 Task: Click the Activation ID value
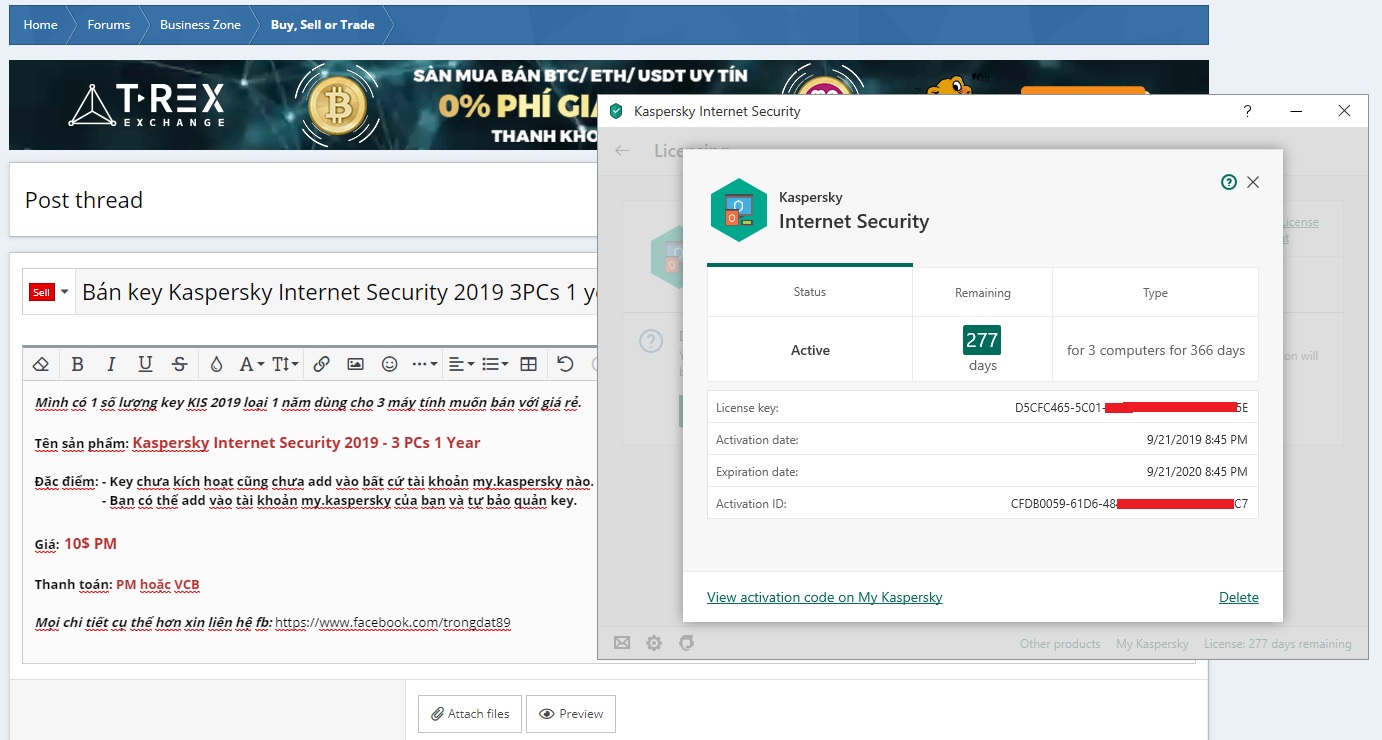click(x=1129, y=504)
